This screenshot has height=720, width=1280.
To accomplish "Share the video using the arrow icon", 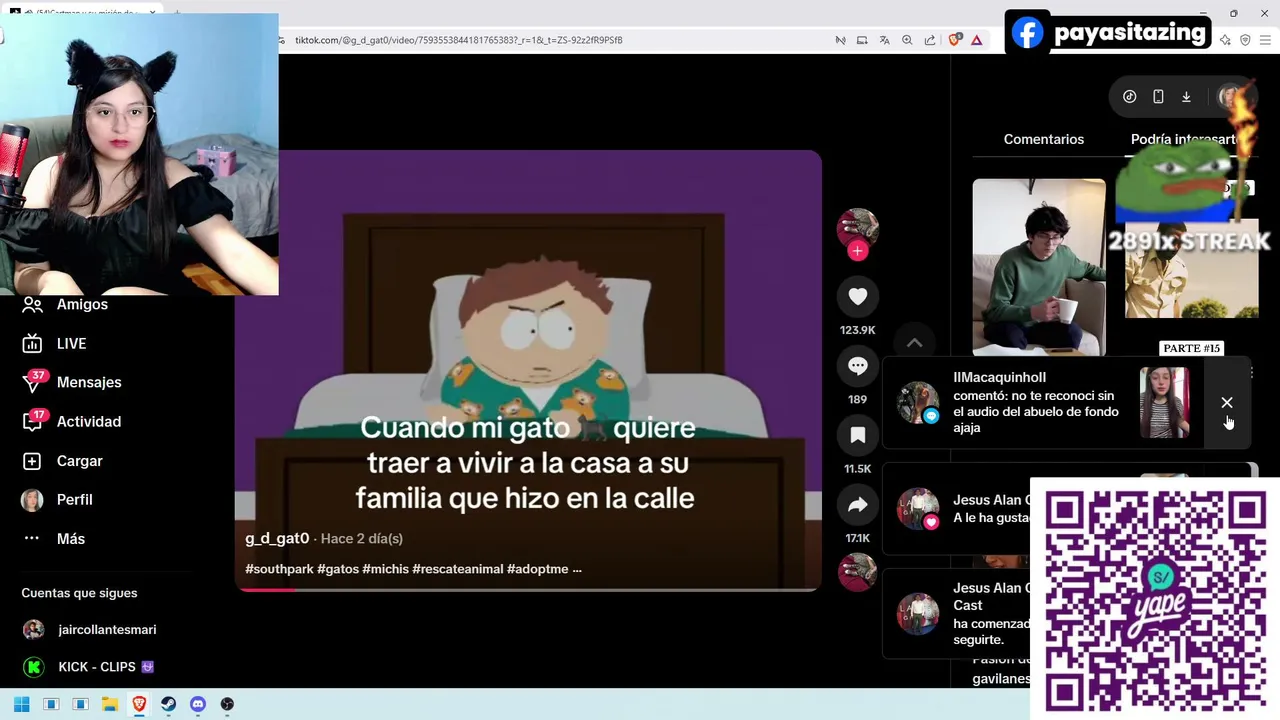I will [857, 505].
